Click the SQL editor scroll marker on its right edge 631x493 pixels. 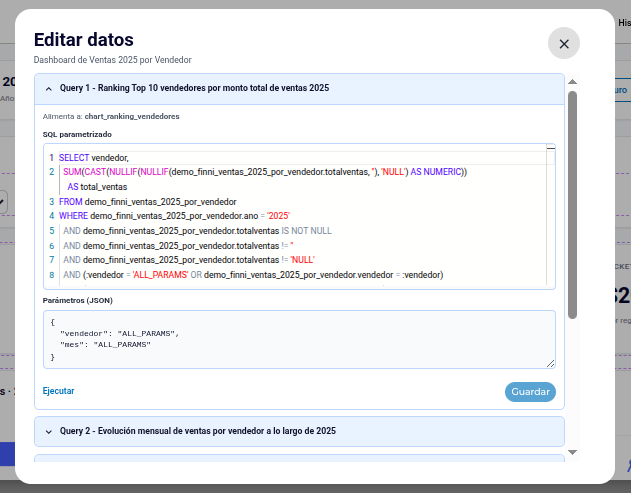point(551,148)
